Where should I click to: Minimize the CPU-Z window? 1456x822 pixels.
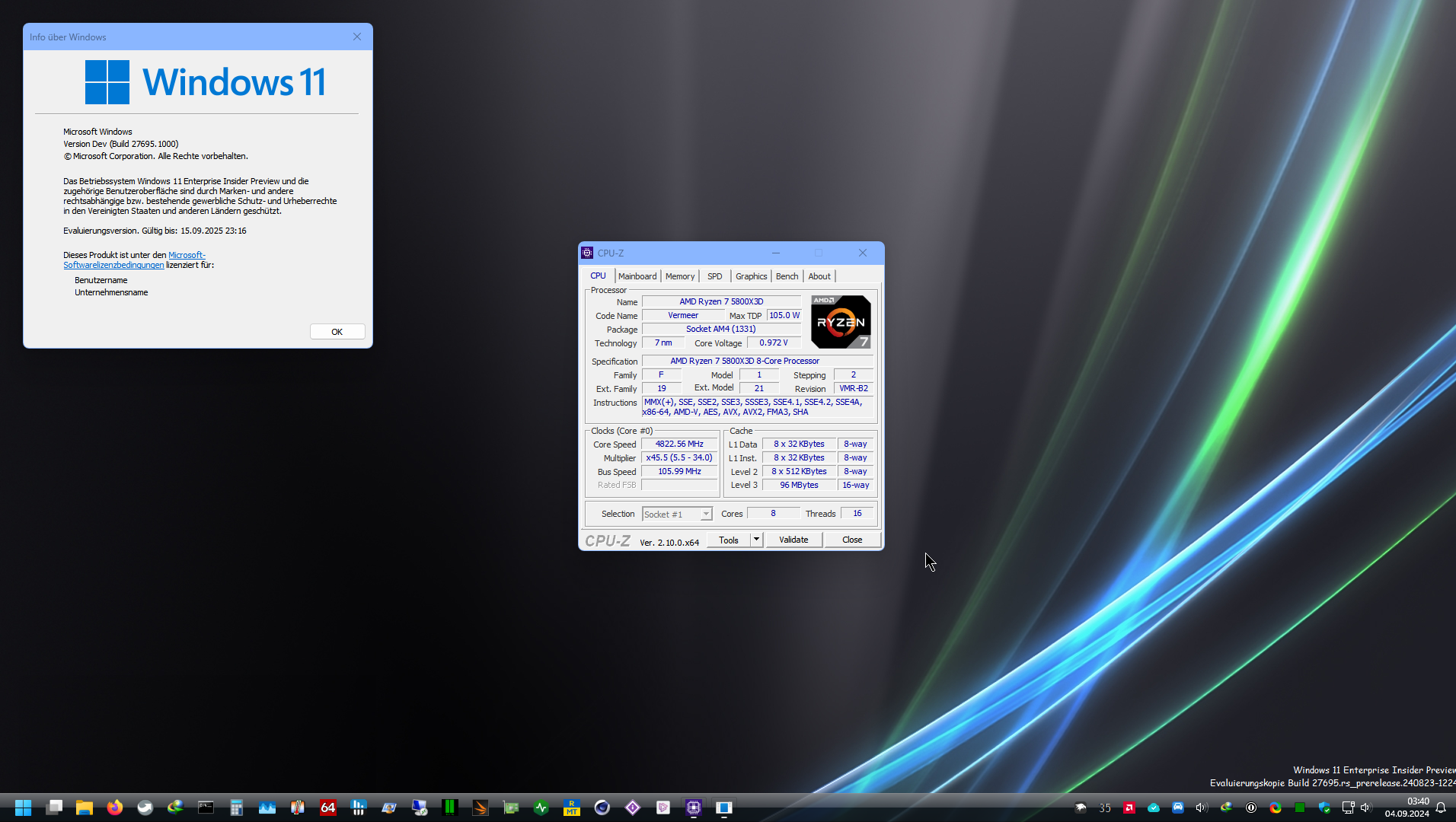(776, 253)
